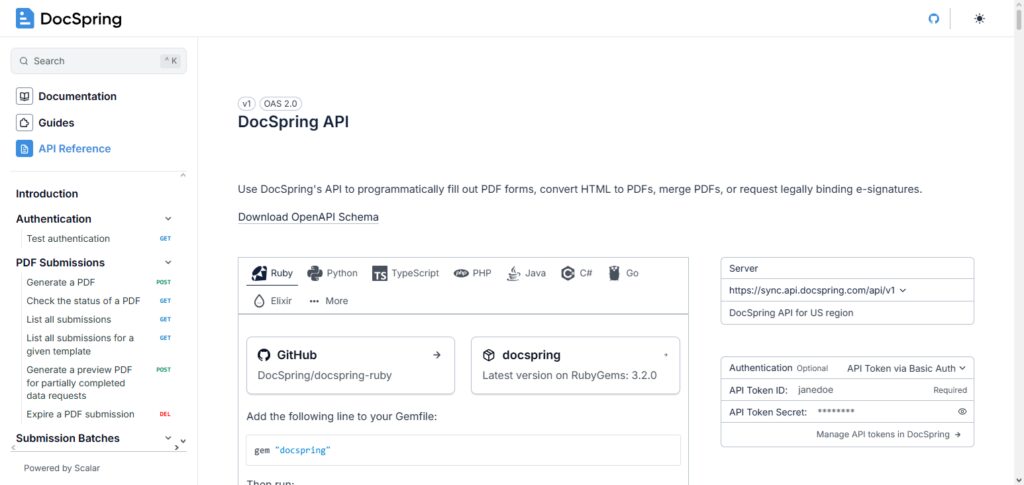Open List all submissions for a given template

click(x=99, y=345)
